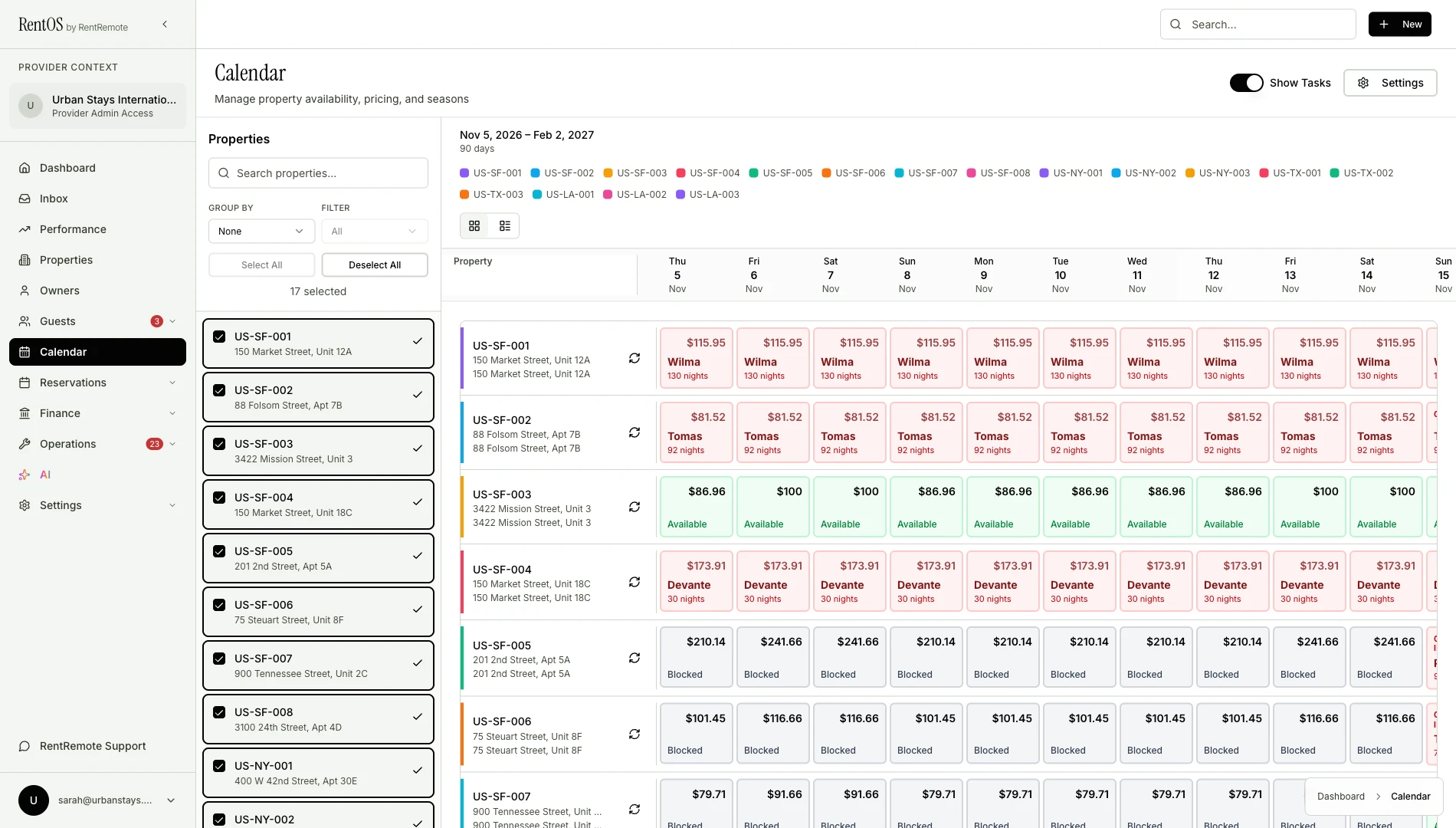Open the Group By None dropdown

tap(261, 231)
